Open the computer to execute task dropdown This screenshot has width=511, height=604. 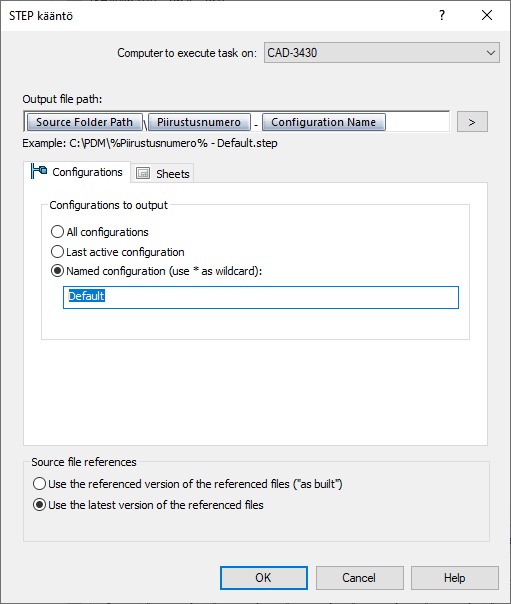[382, 52]
